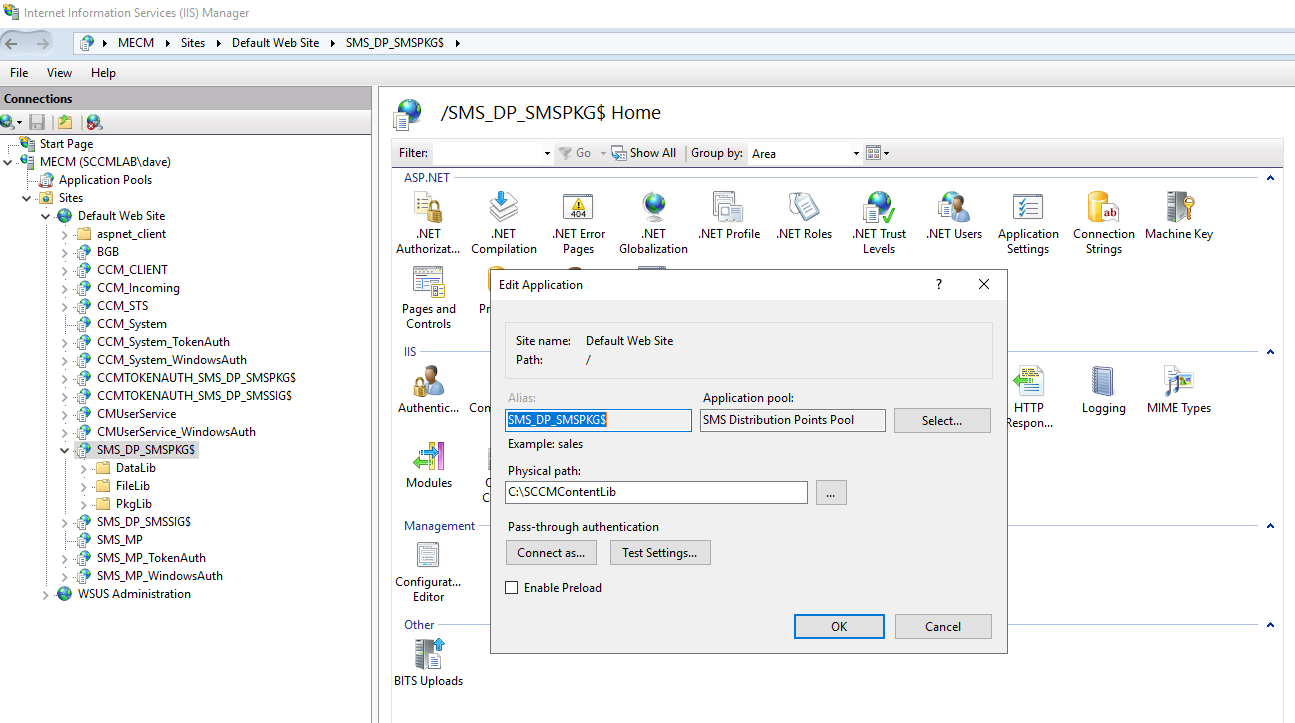This screenshot has width=1295, height=723.
Task: Click MECM in the breadcrumb path
Action: (x=136, y=43)
